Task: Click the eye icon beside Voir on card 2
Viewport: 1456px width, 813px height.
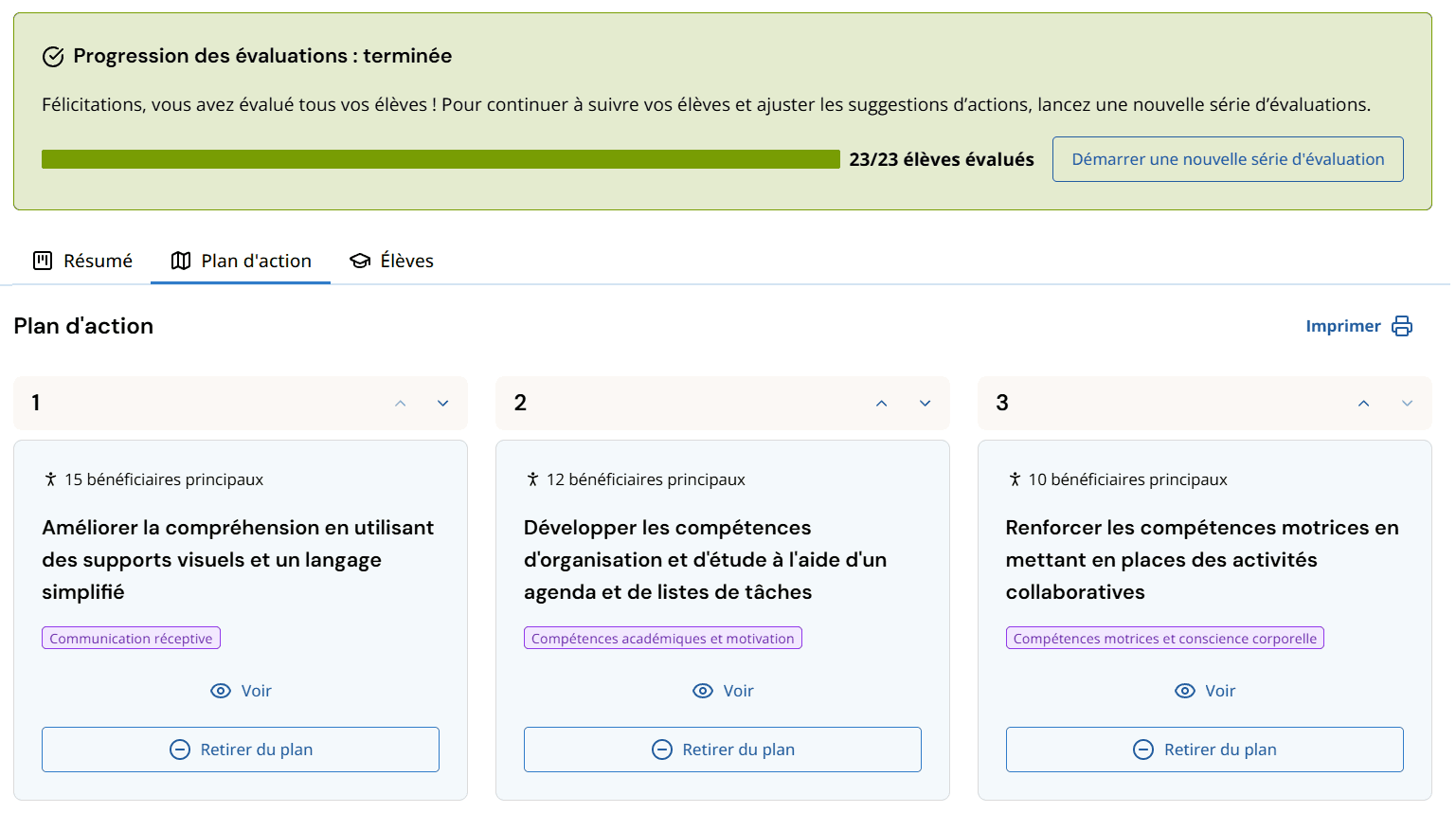Action: [704, 691]
